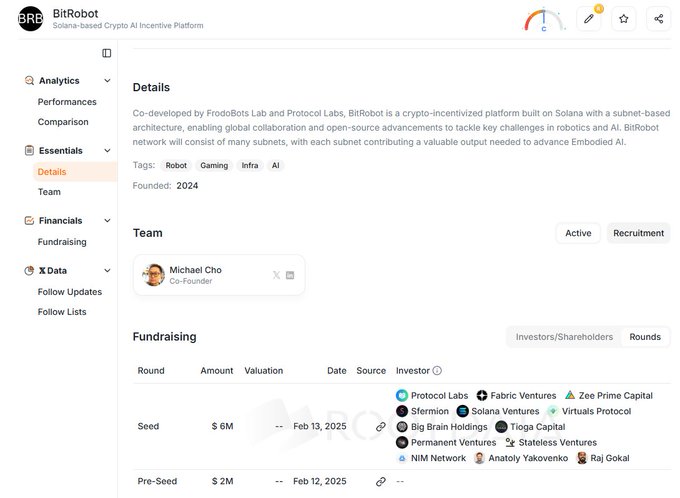
Task: Open the rating gauge showing grade C
Action: coord(544,20)
